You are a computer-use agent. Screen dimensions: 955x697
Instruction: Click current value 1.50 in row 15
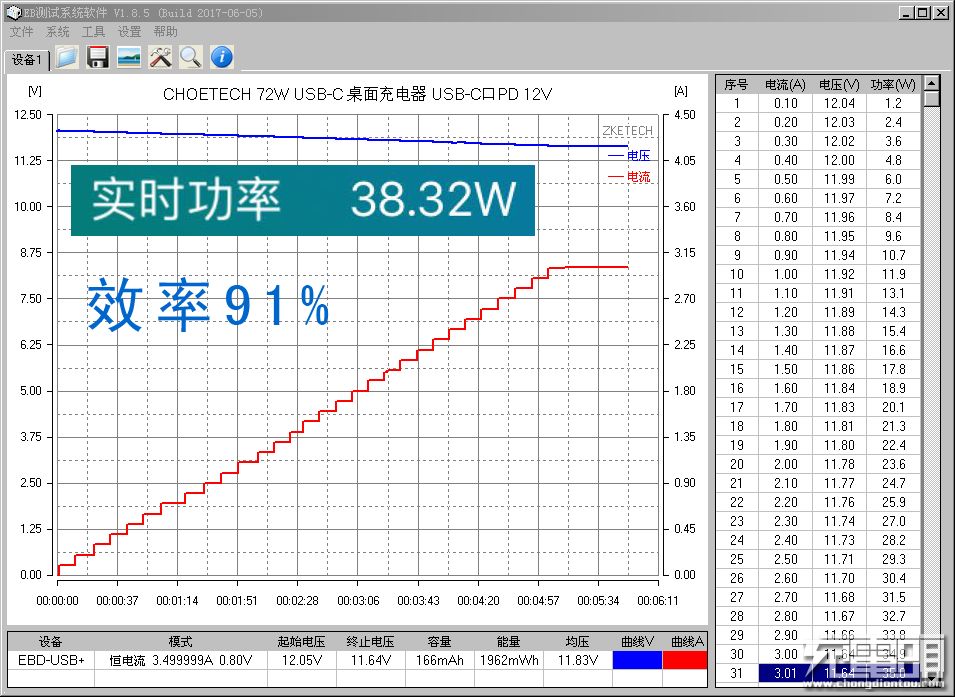[x=785, y=369]
